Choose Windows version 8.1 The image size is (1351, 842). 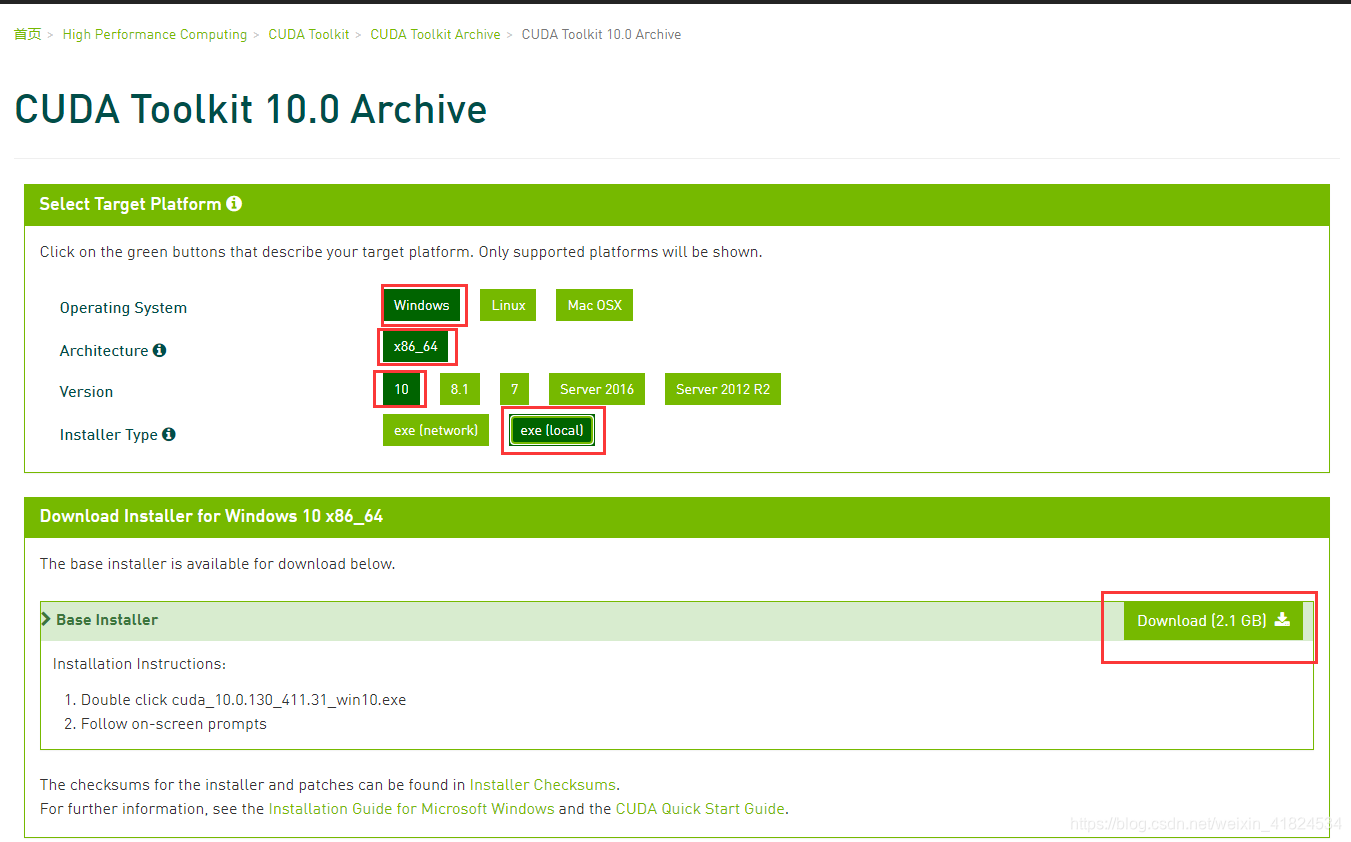click(x=459, y=389)
